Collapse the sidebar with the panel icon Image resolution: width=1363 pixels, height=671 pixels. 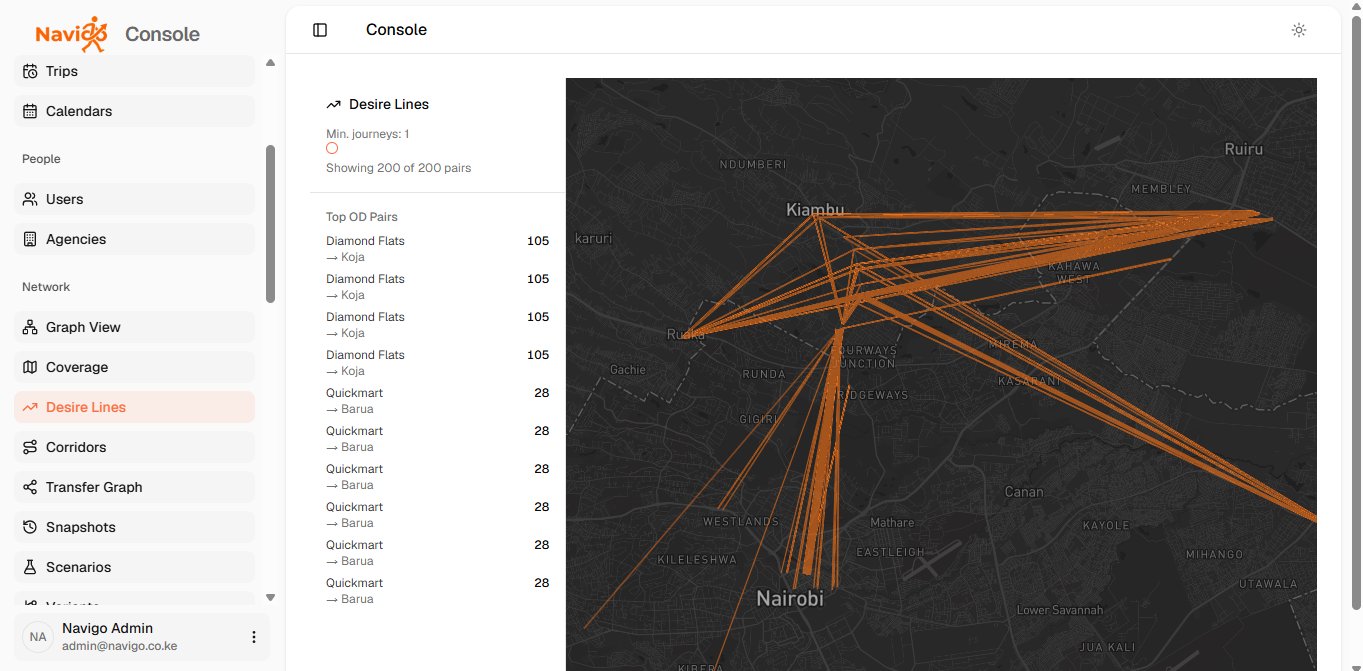320,30
